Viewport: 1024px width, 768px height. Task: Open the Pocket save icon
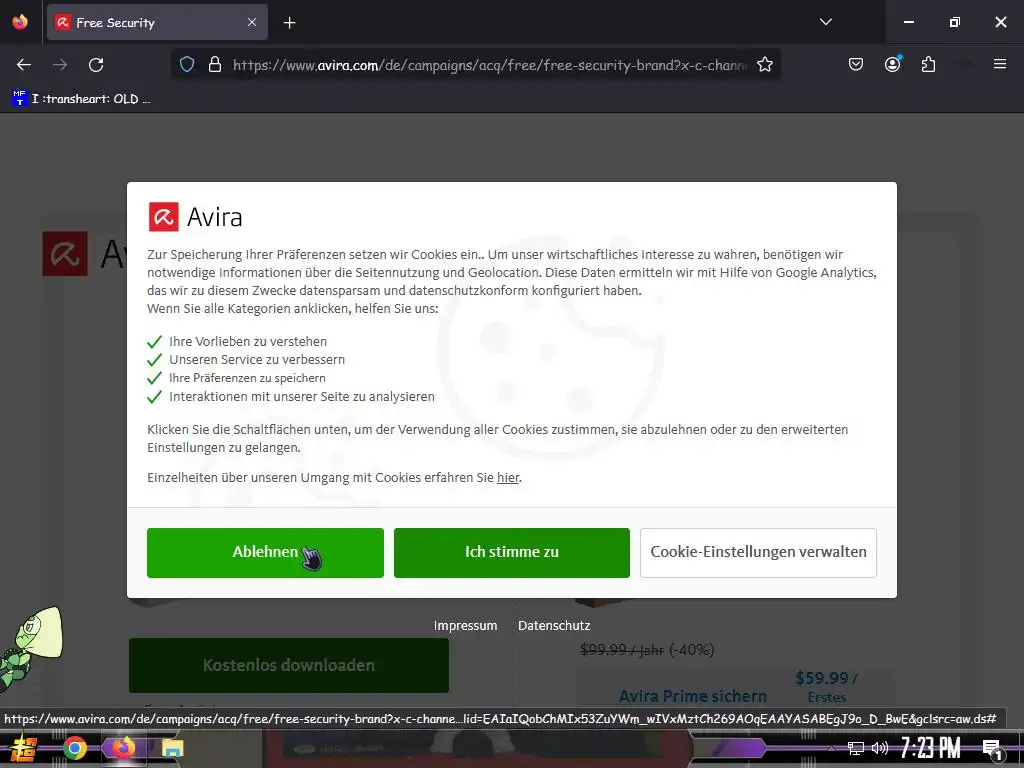click(x=856, y=64)
